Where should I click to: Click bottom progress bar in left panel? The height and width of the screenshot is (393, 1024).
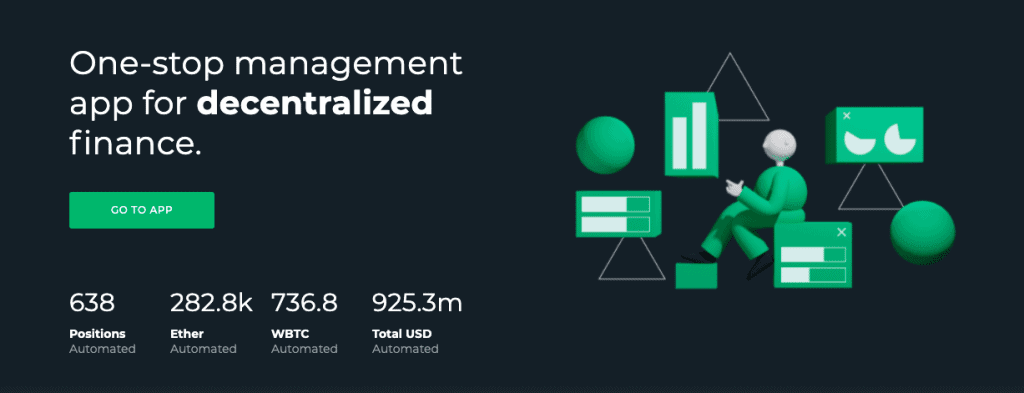(615, 225)
